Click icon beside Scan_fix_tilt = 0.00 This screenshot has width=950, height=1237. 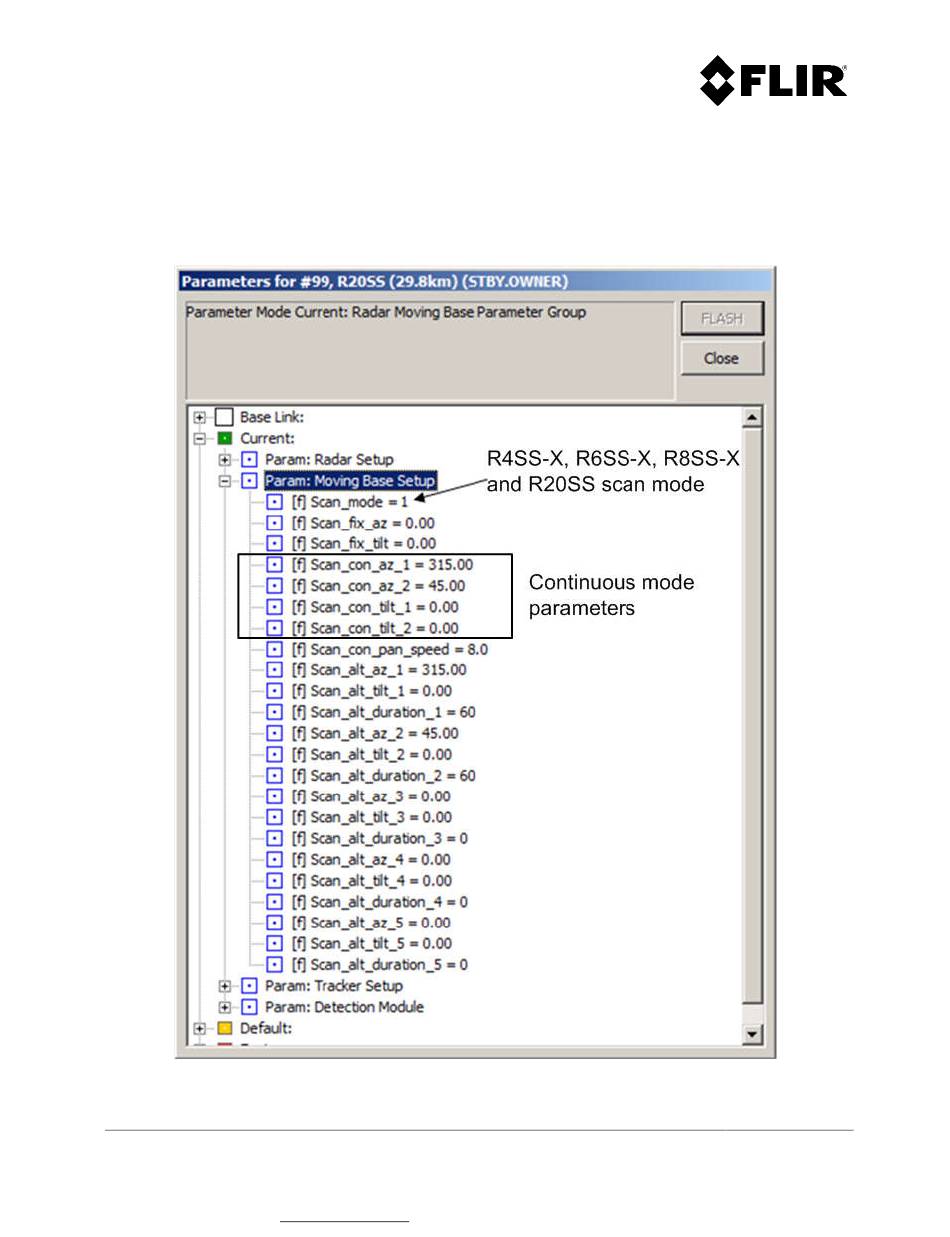tap(275, 544)
